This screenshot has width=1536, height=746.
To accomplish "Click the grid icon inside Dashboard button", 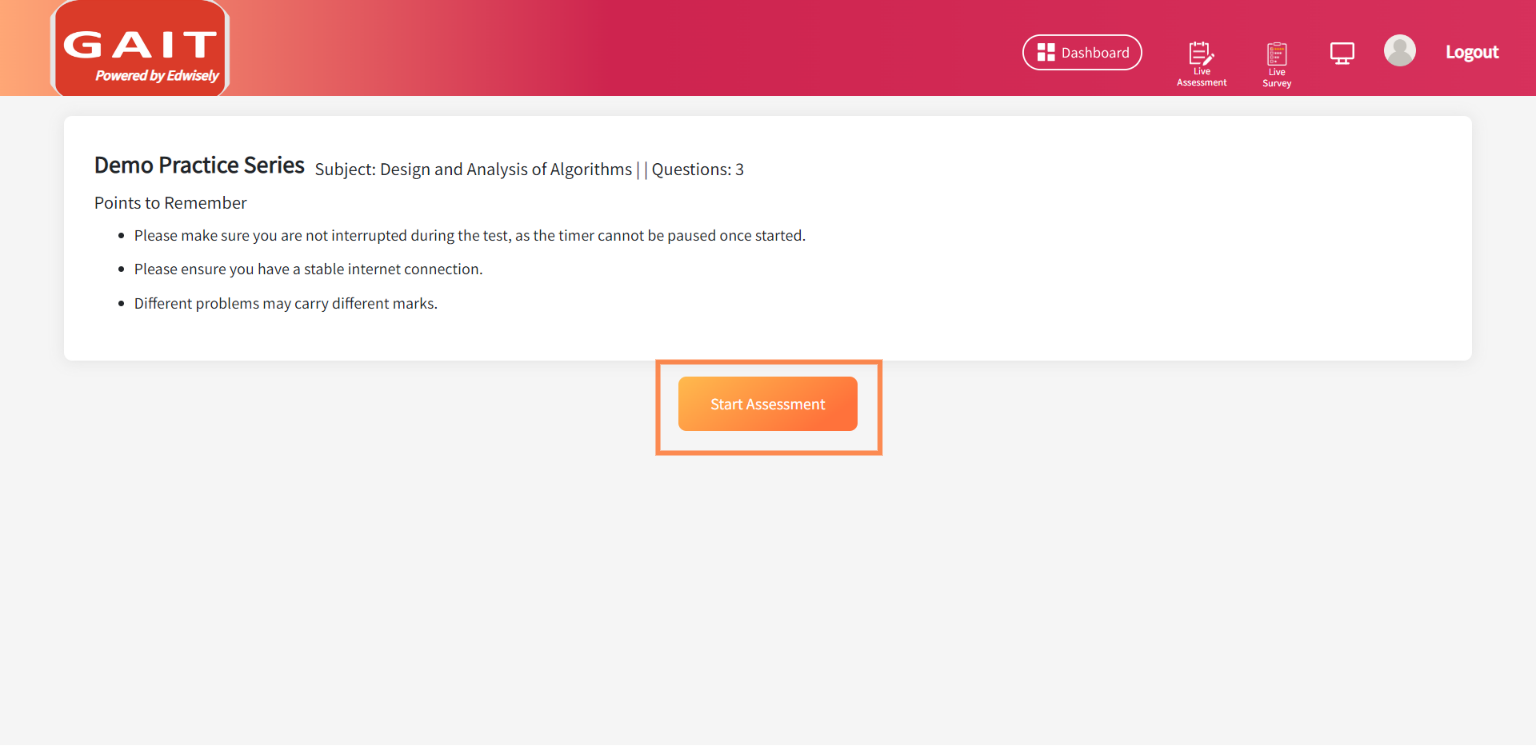I will click(x=1046, y=52).
